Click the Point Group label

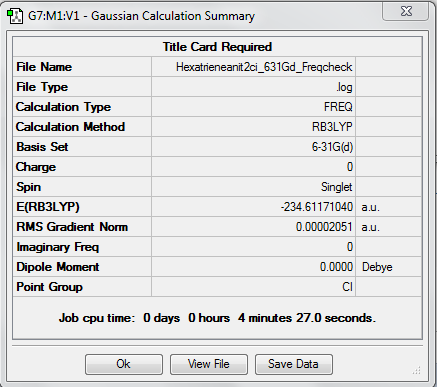[x=49, y=287]
